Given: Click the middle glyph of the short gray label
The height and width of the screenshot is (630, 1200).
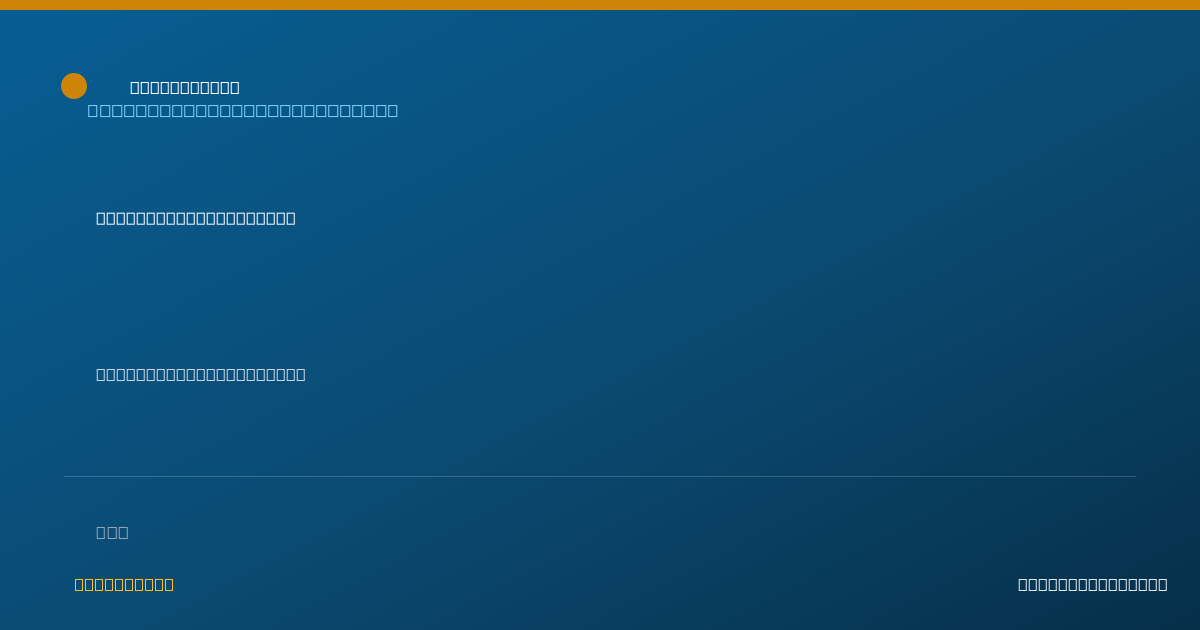Looking at the screenshot, I should pyautogui.click(x=112, y=532).
